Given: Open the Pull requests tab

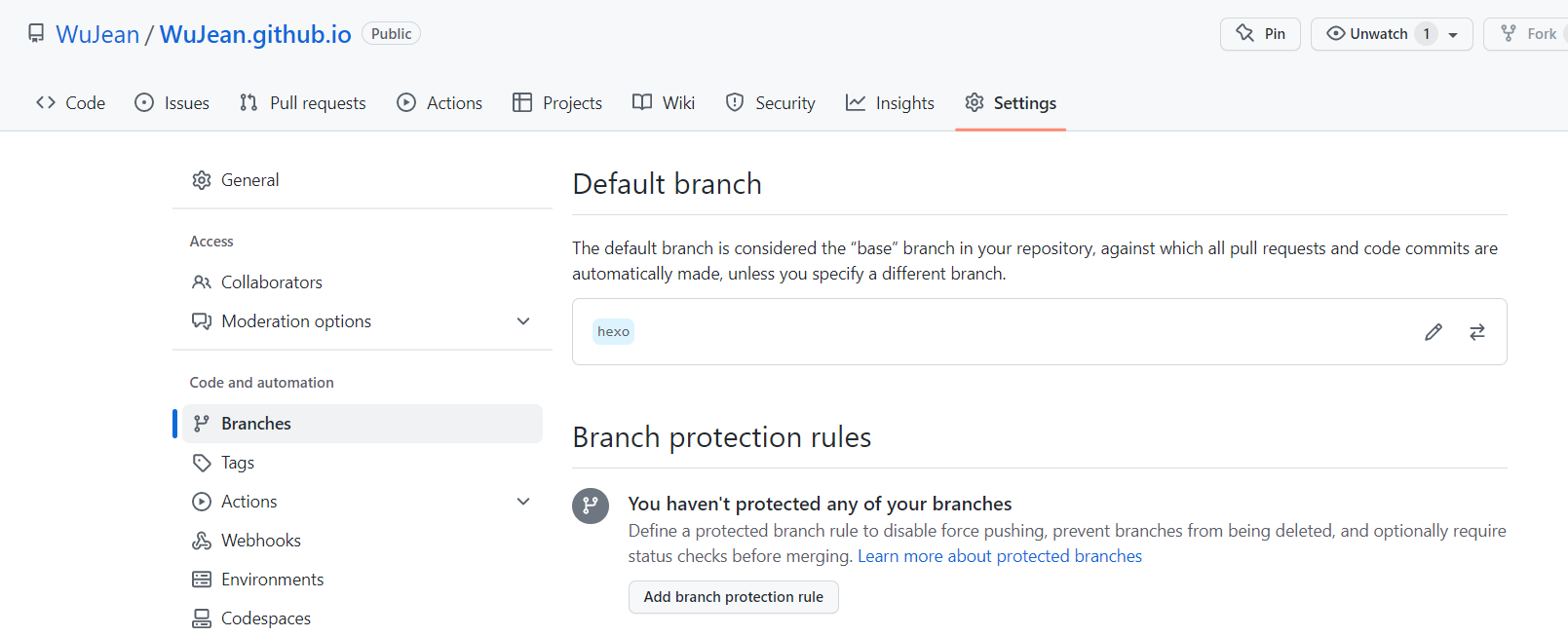Looking at the screenshot, I should (302, 102).
